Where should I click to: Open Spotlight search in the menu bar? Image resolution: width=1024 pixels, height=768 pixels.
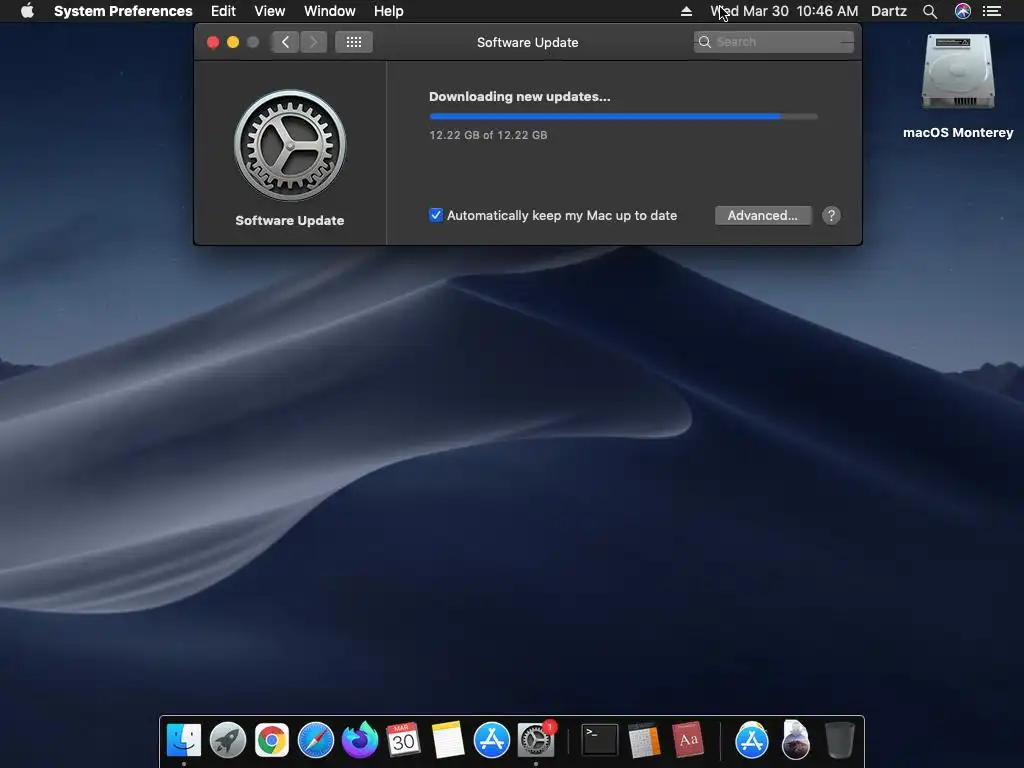click(930, 11)
